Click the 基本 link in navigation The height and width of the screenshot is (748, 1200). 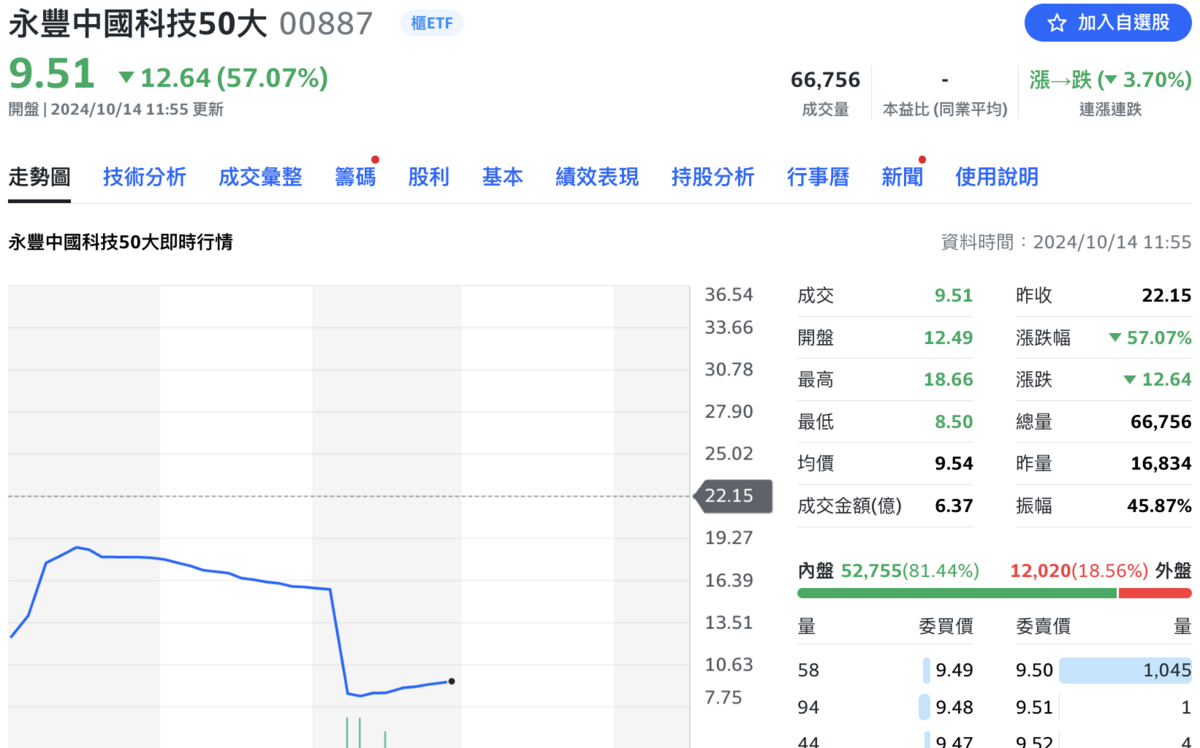(502, 176)
